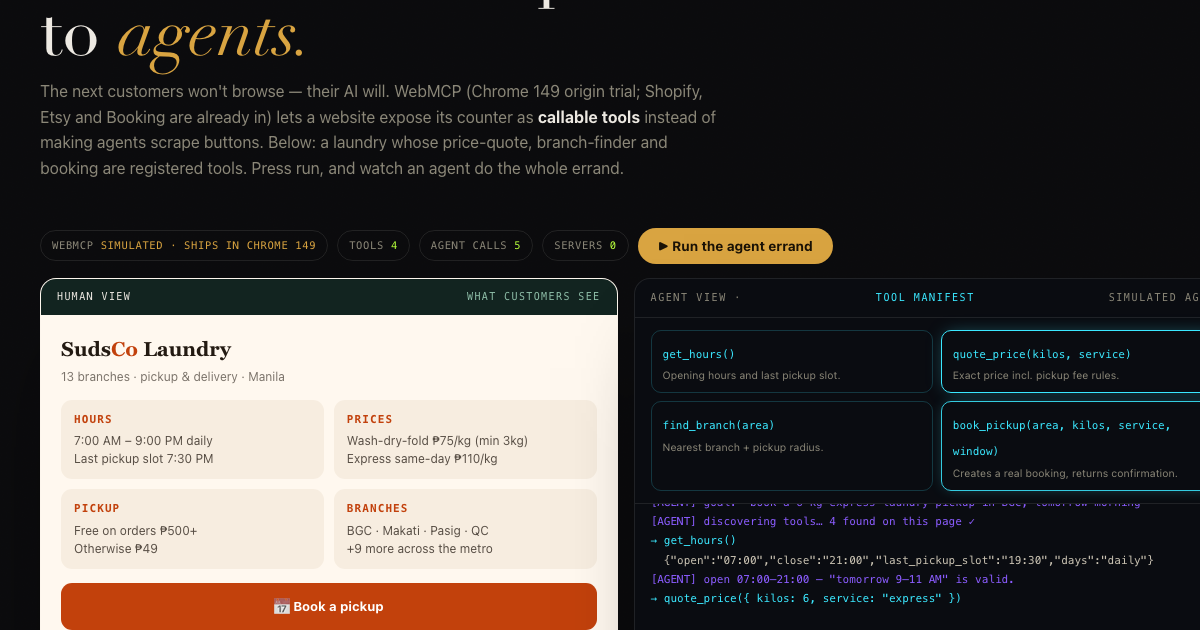Click the Book a pickup button
This screenshot has height=630, width=1200.
click(329, 606)
